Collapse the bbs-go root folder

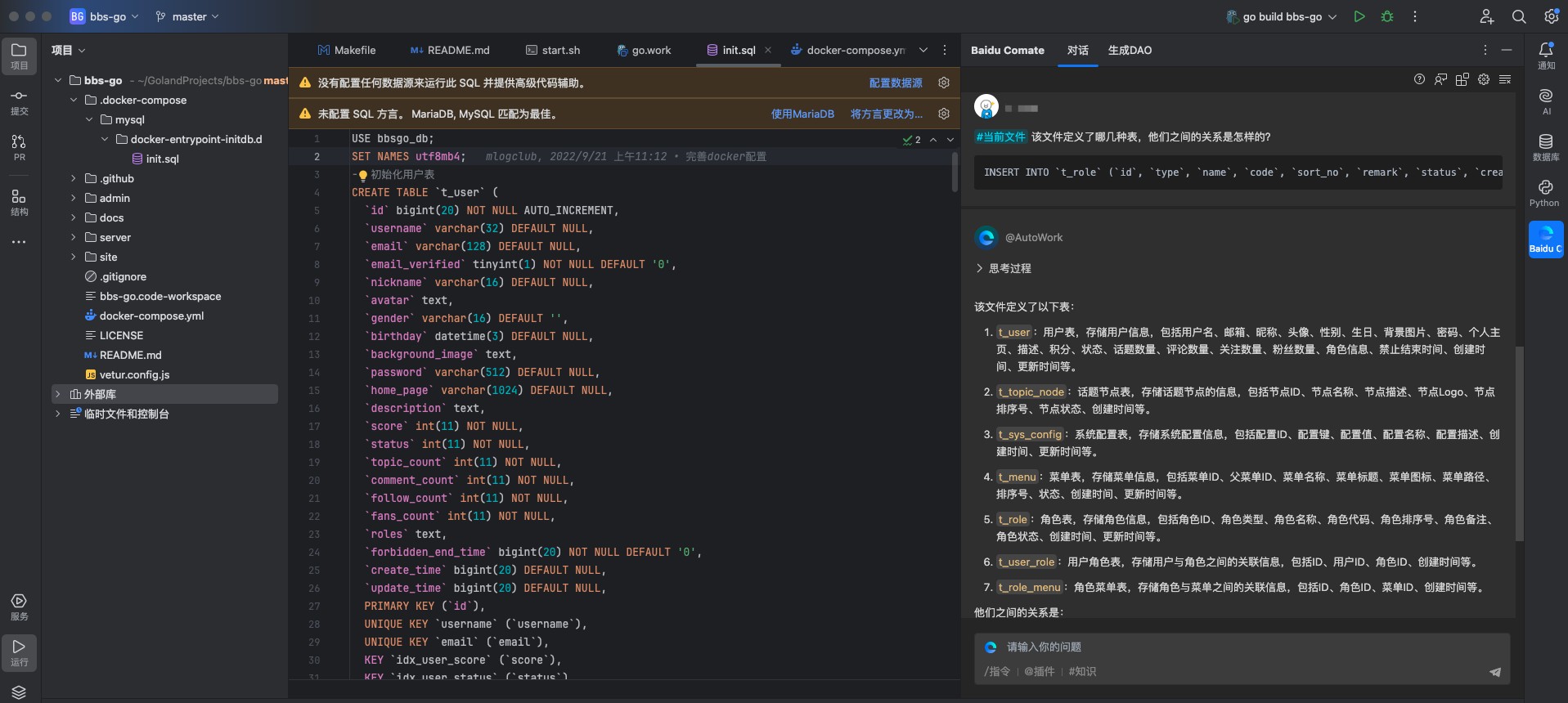(58, 80)
